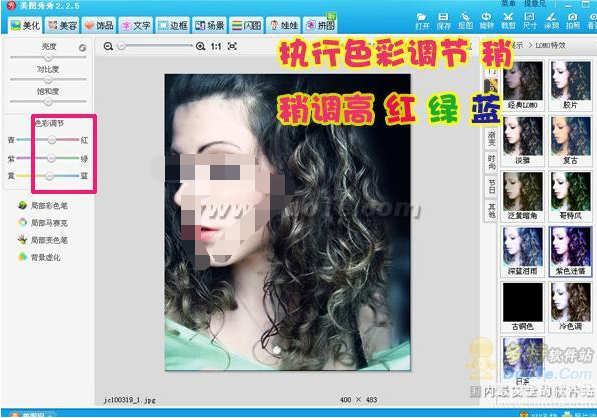Click the reset icon beside 亮度
Screen dimensions: 597x418
point(82,48)
